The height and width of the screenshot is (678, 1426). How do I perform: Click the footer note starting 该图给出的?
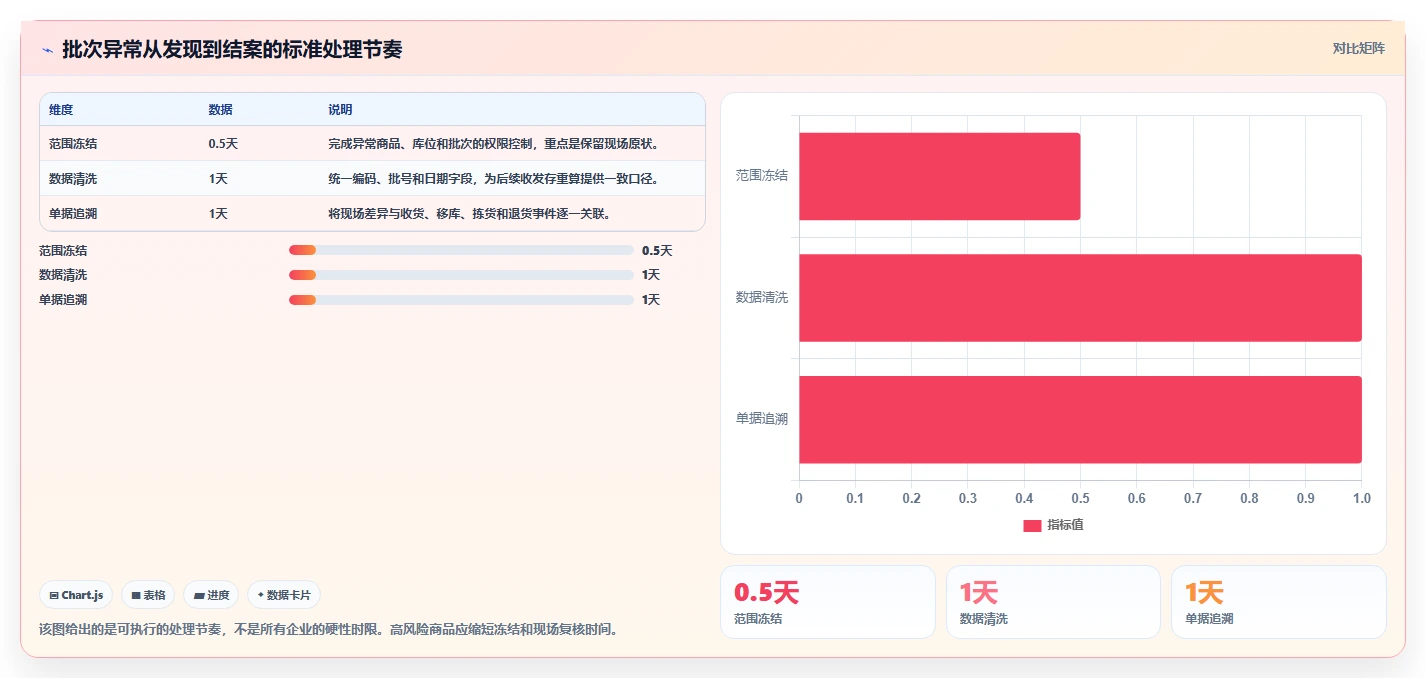pyautogui.click(x=328, y=630)
